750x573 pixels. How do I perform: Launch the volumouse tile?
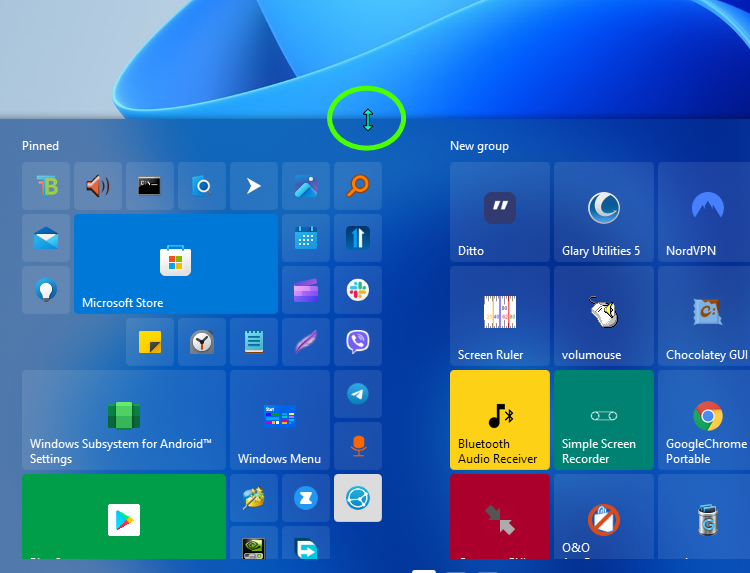coord(604,316)
